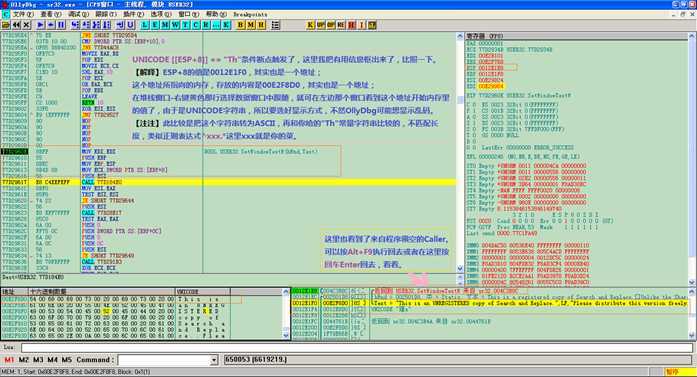This screenshot has width=697, height=377.
Task: Click the I plugin toolbar icon
Action: (362, 25)
